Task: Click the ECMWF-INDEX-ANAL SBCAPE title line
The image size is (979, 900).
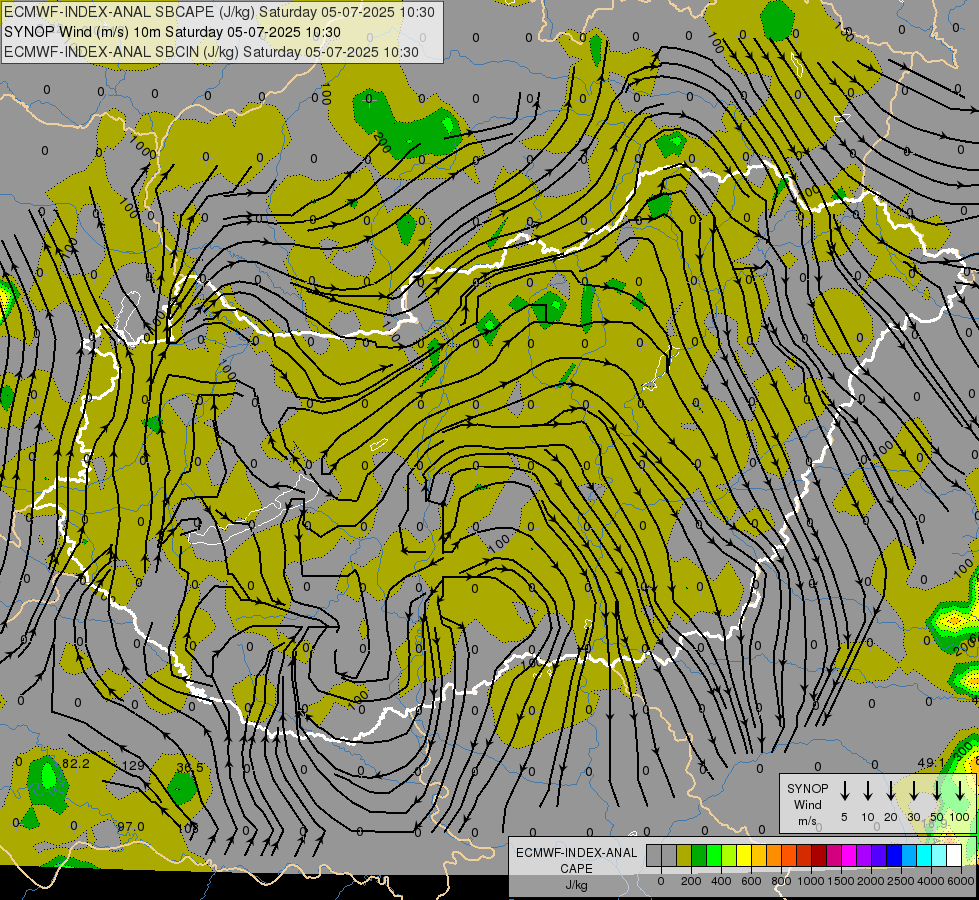Action: [219, 12]
